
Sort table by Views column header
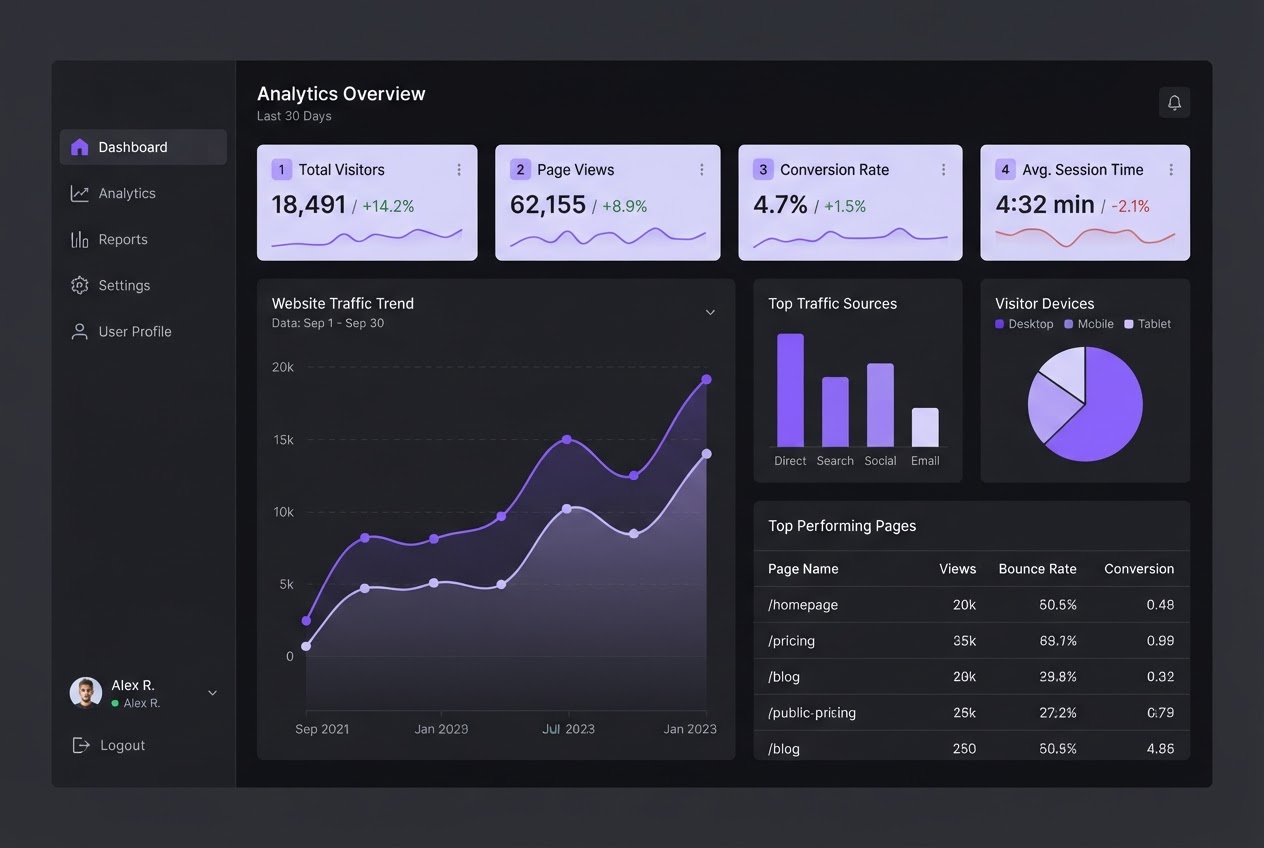coord(957,569)
